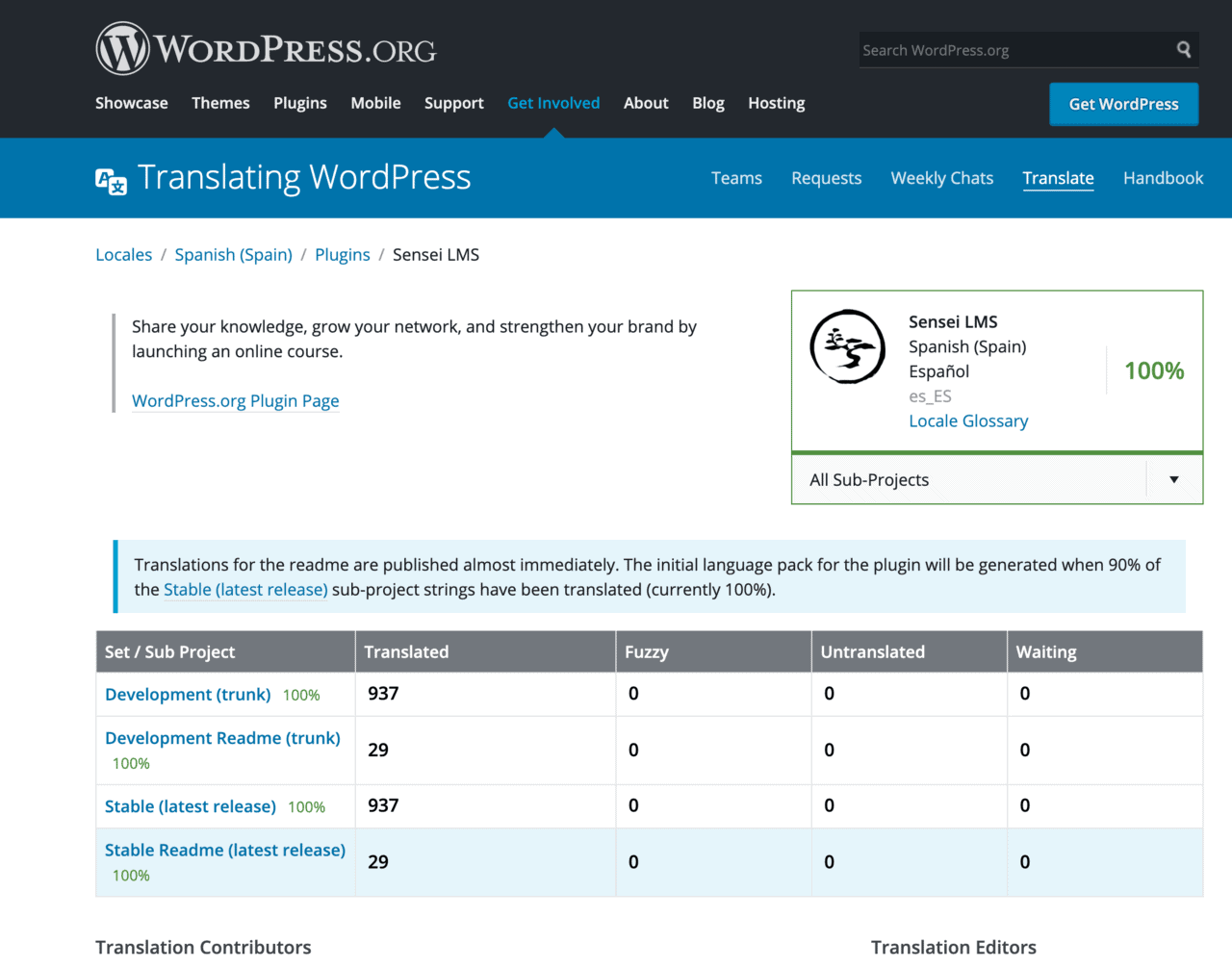The image size is (1232, 968).
Task: Click the translate icon beside Translating WordPress
Action: click(111, 180)
